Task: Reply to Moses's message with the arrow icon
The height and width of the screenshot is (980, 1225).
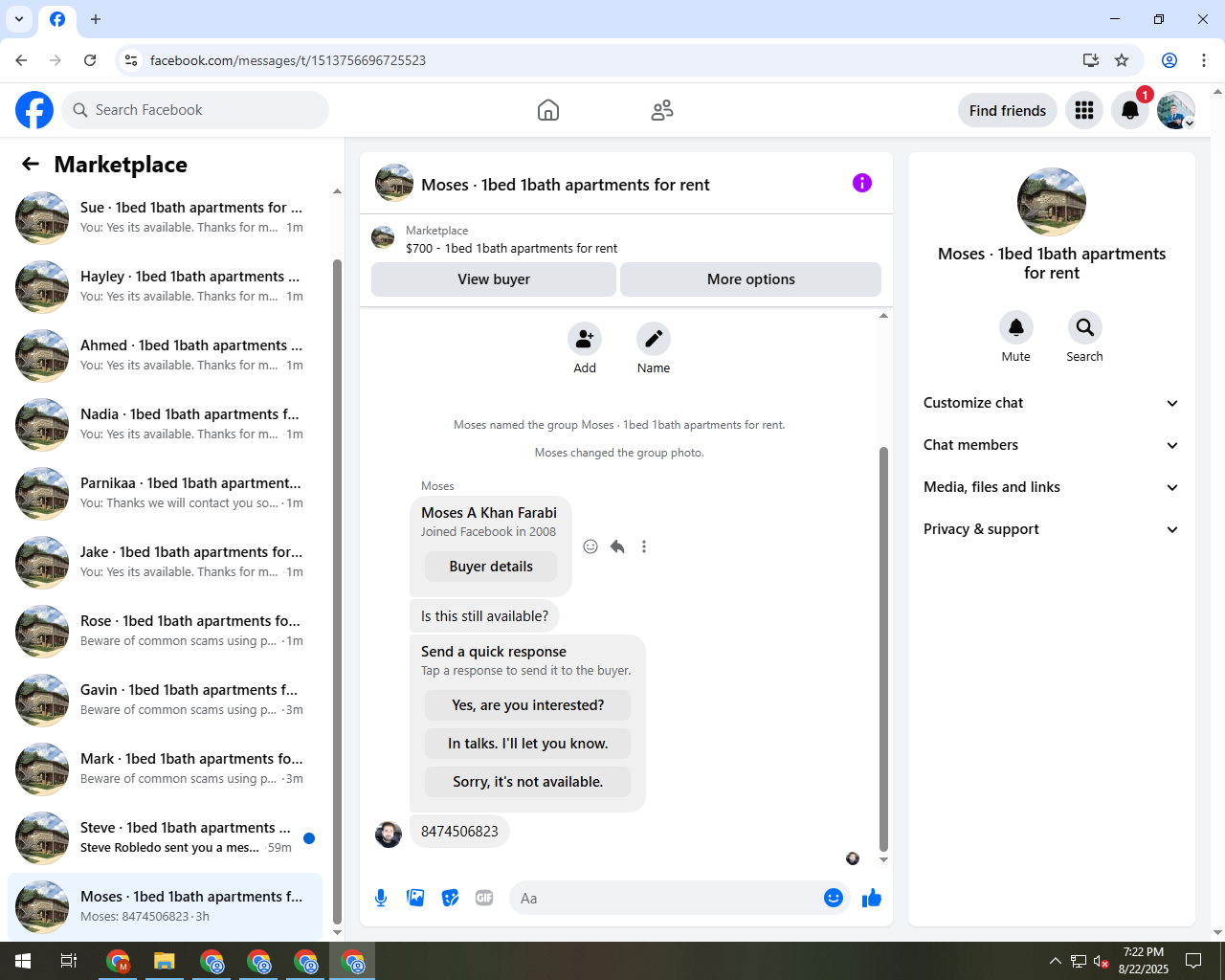Action: pos(617,546)
